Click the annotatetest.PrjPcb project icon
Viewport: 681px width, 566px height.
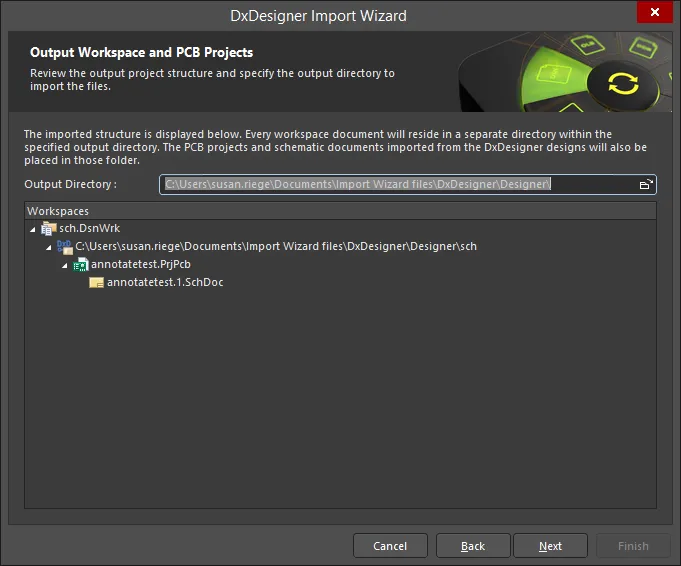[81, 265]
